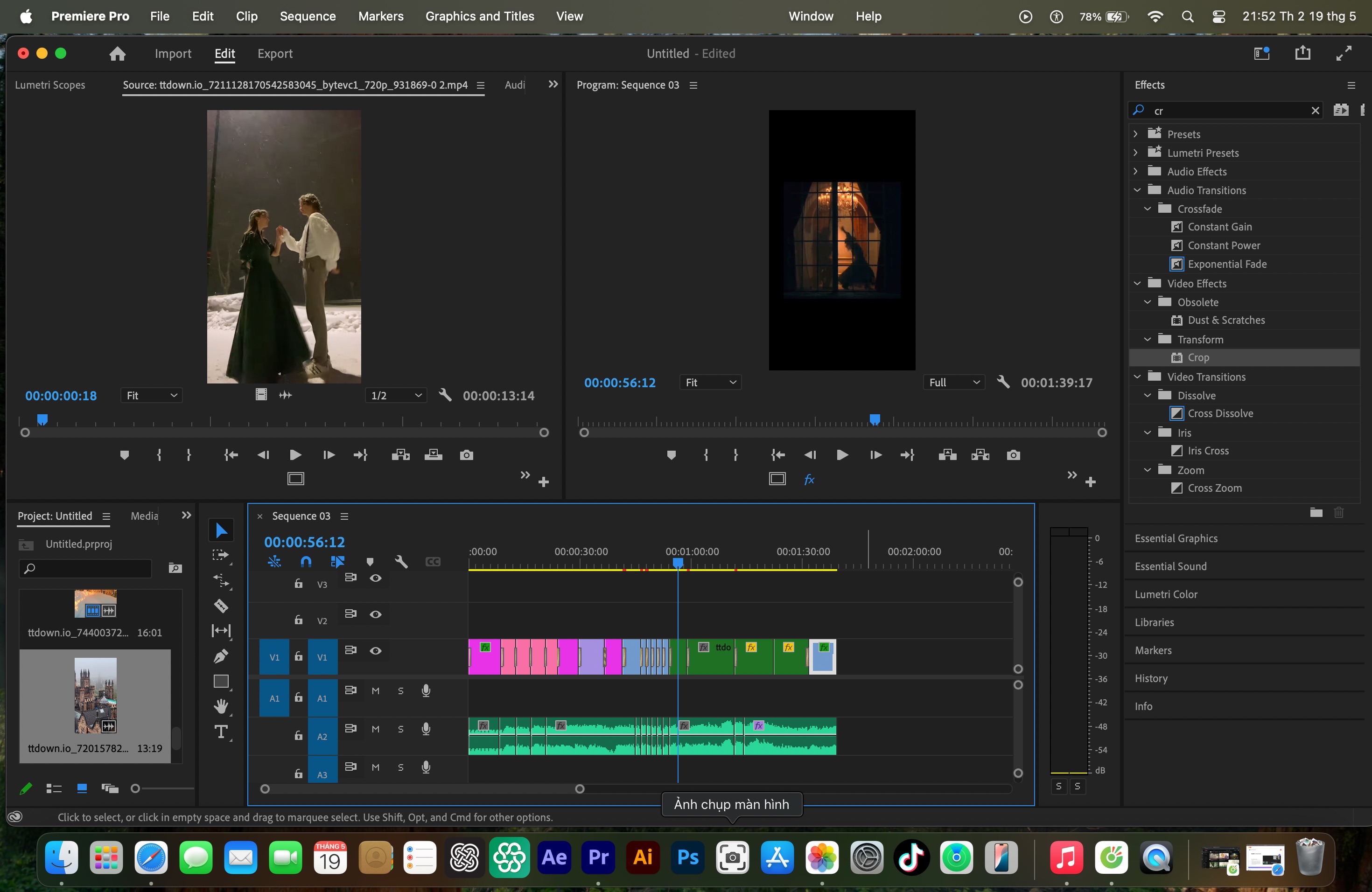
Task: Hide the V3 track output eye
Action: click(x=376, y=578)
